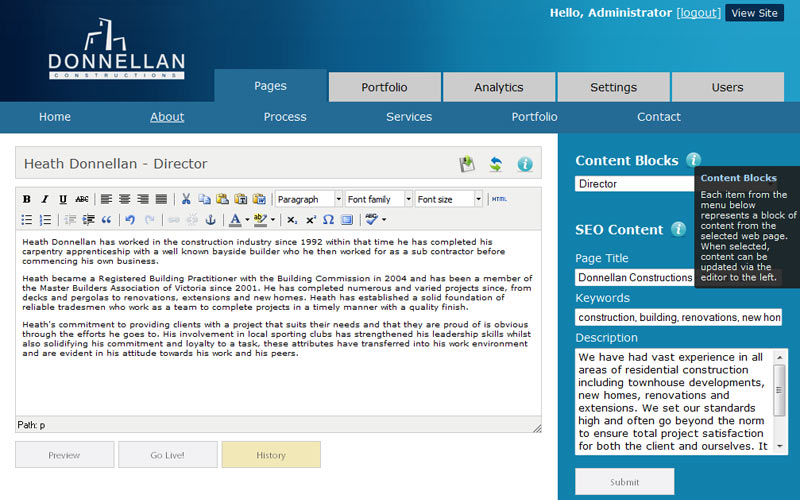Click SEO Content info icon
The height and width of the screenshot is (500, 800).
coord(678,229)
